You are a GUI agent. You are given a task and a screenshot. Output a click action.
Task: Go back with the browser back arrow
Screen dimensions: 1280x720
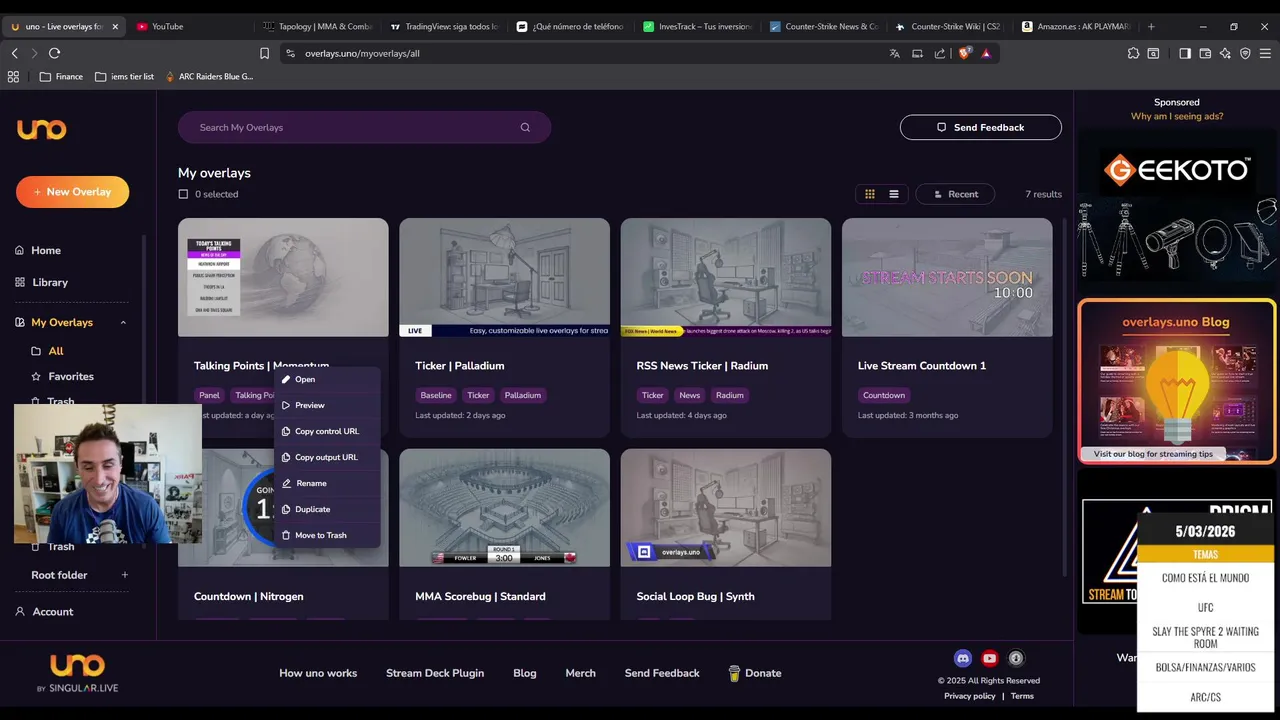(14, 53)
